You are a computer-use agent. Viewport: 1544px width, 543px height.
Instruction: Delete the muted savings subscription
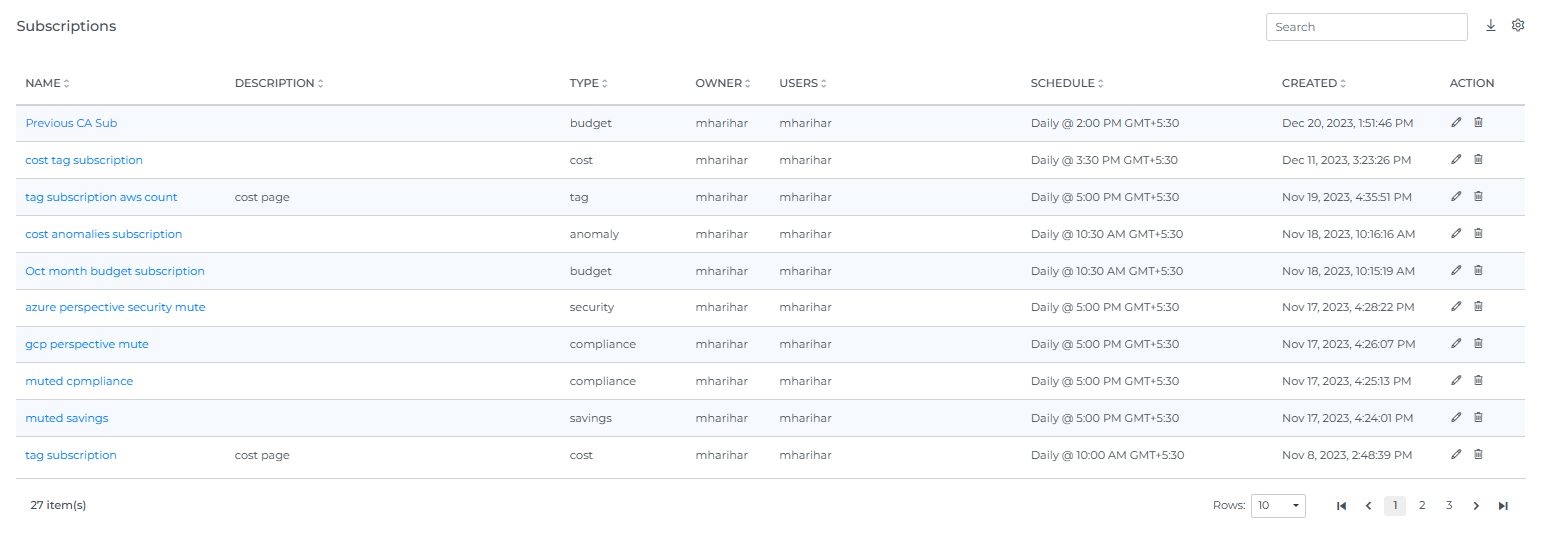click(1478, 418)
